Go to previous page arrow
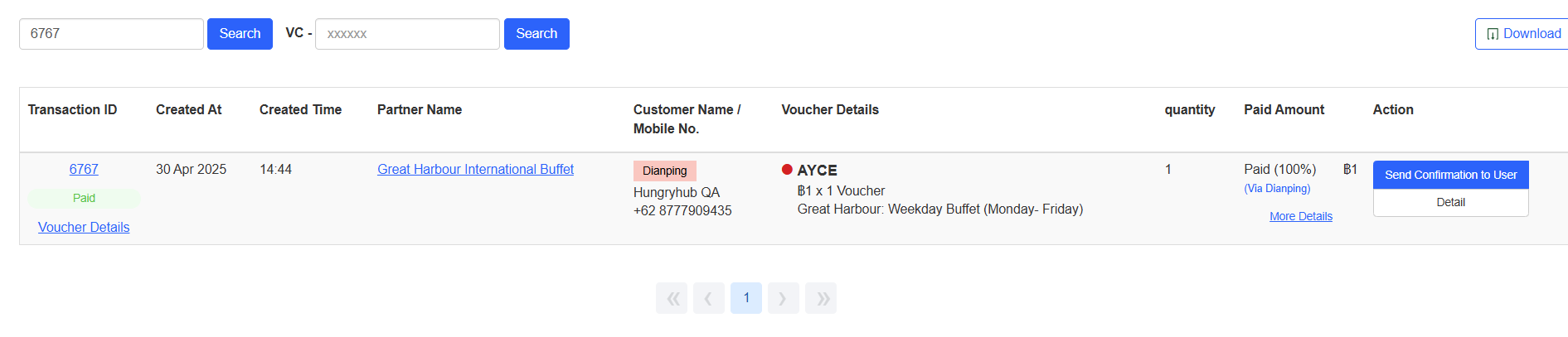 coord(709,298)
